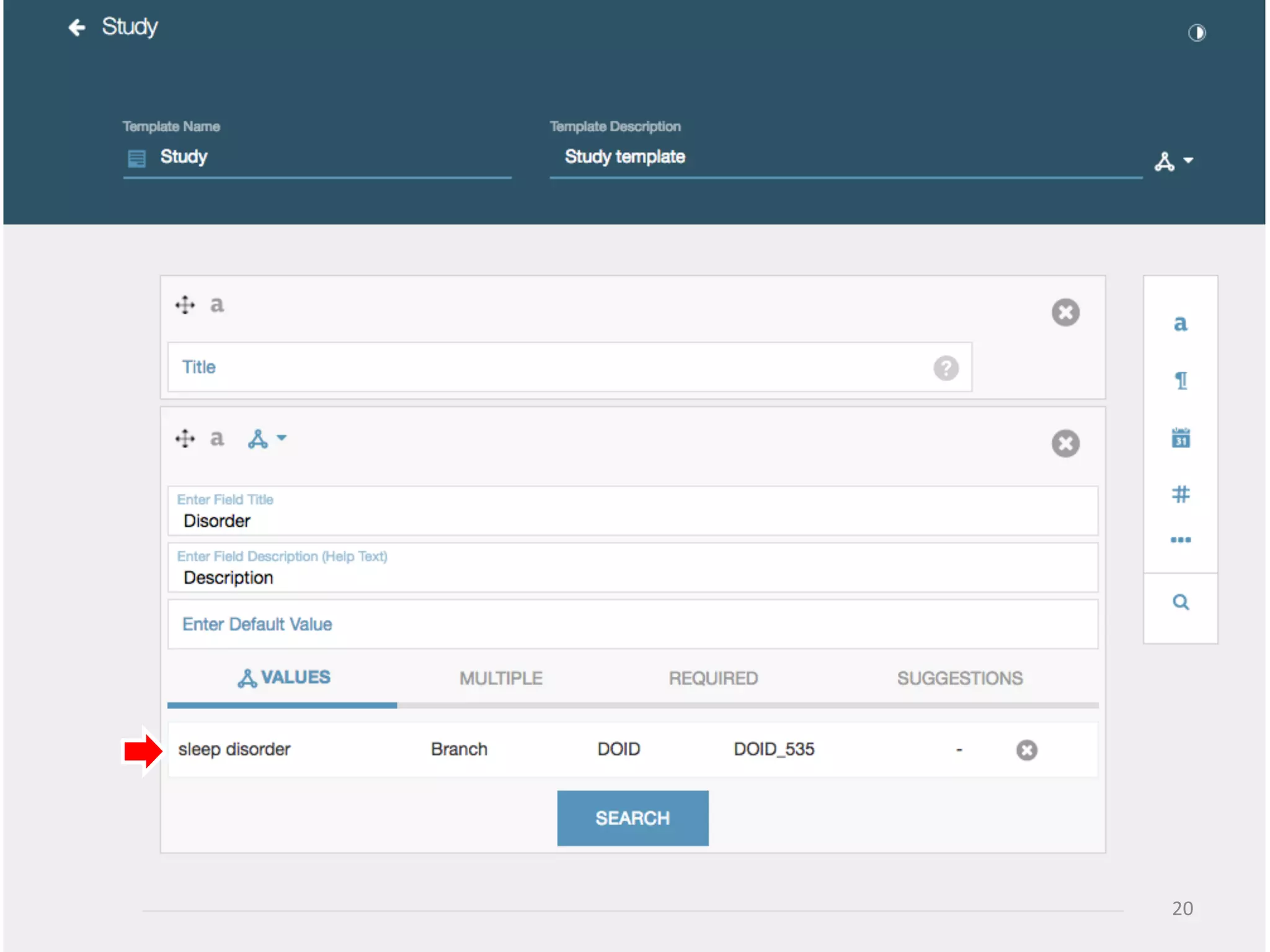1270x952 pixels.
Task: Add a text field from sidebar
Action: click(x=1180, y=323)
